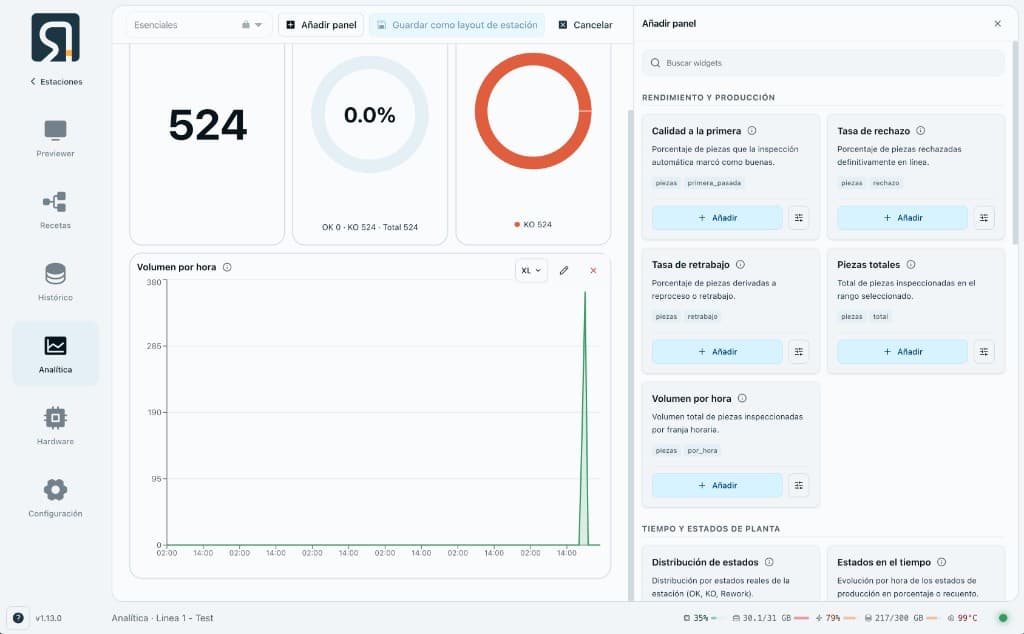Click the 0.0% circular gauge
Image resolution: width=1024 pixels, height=634 pixels.
point(370,114)
